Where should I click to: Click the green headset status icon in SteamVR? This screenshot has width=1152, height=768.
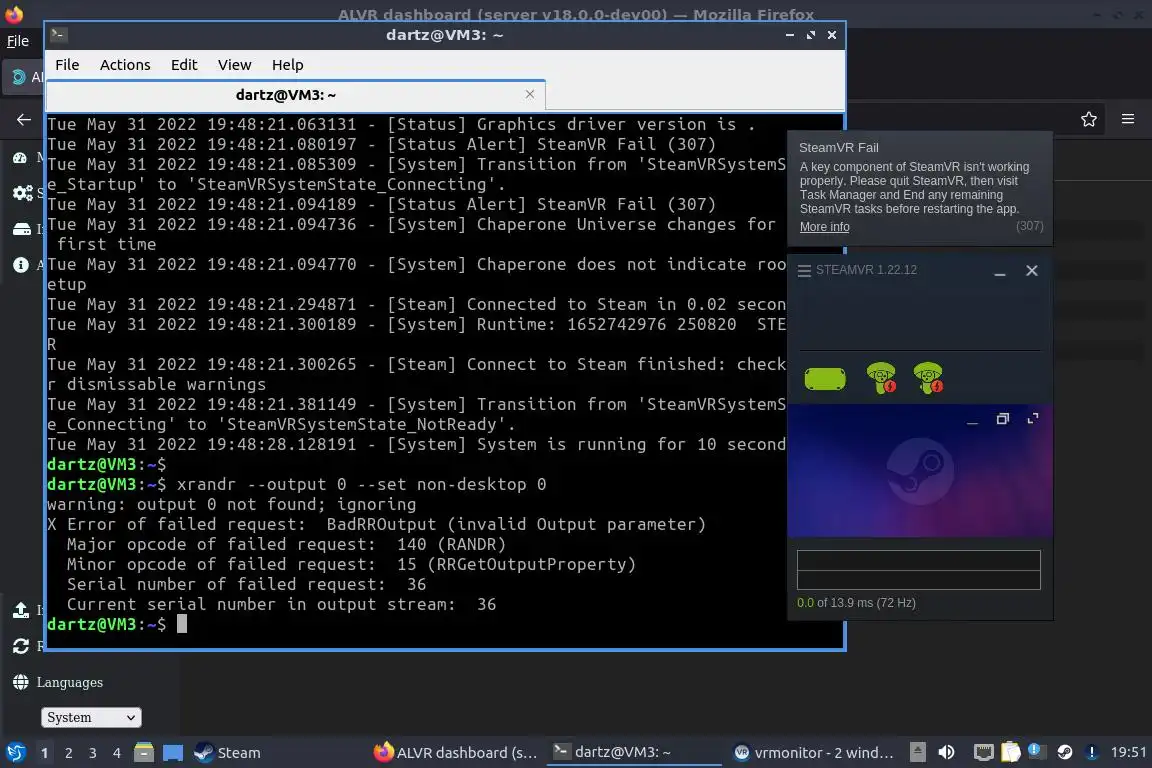[825, 378]
